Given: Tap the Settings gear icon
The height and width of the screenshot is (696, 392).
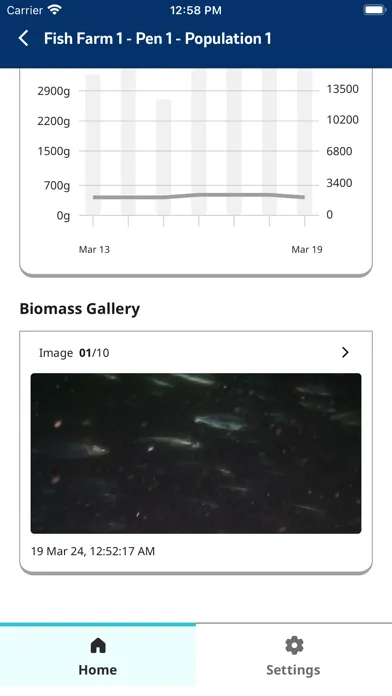Looking at the screenshot, I should 293,645.
